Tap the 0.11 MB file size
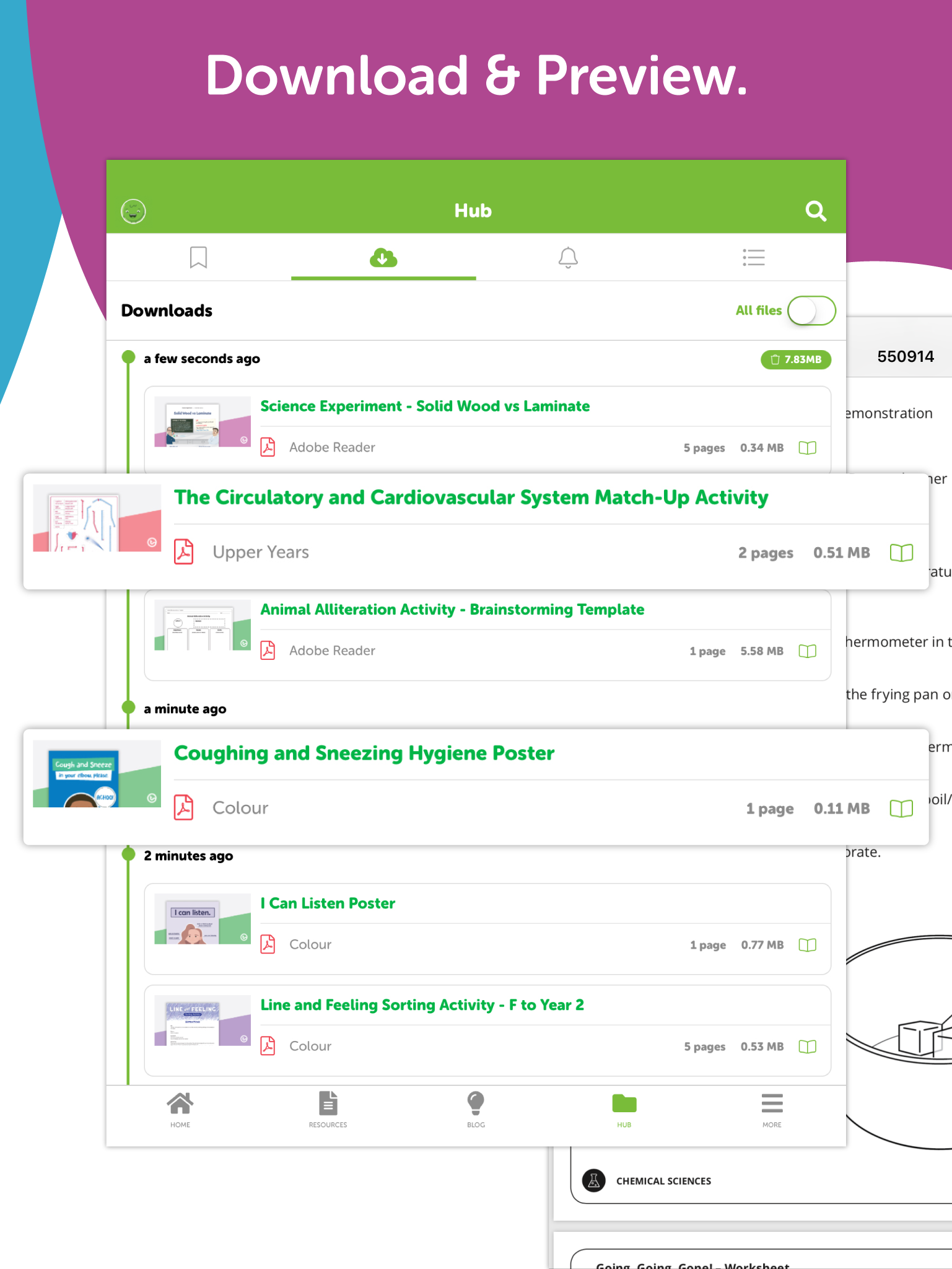This screenshot has height=1269, width=952. coord(842,809)
